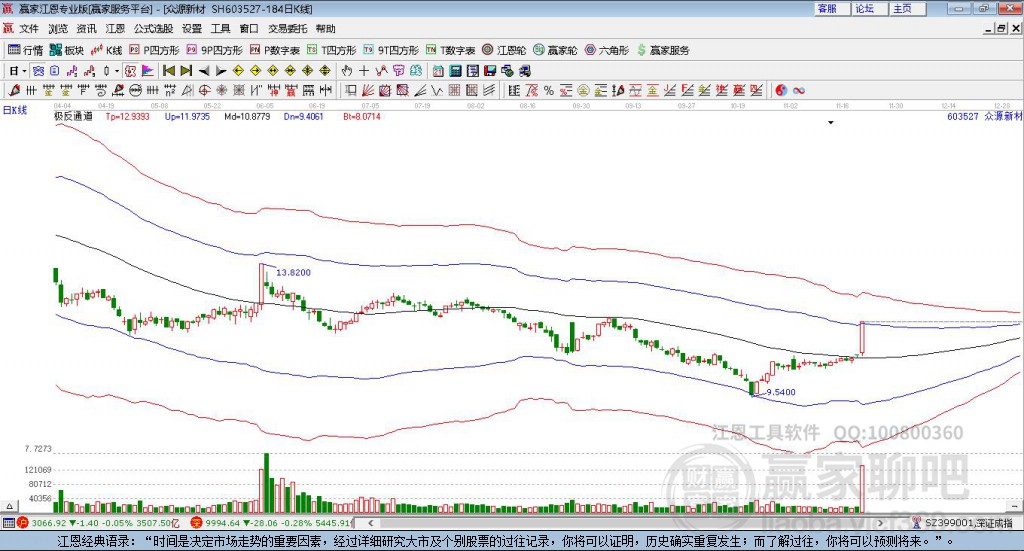
Task: Open the 设置 menu
Action: 192,29
